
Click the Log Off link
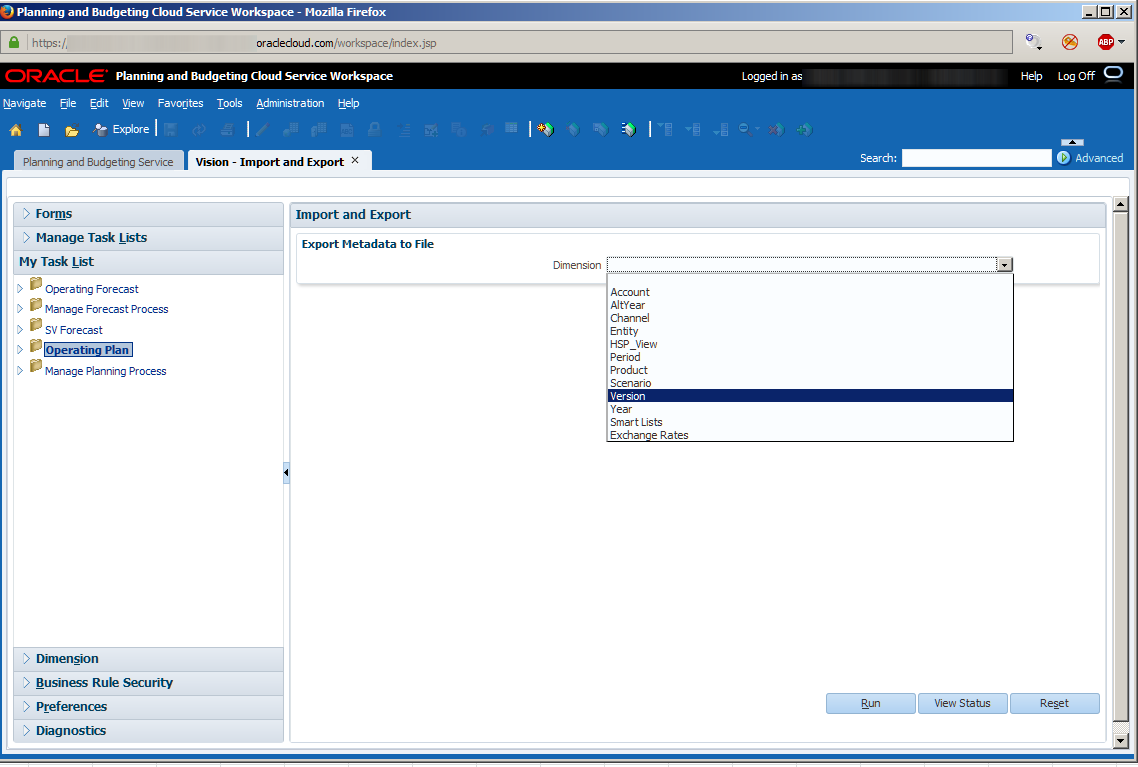click(x=1076, y=76)
